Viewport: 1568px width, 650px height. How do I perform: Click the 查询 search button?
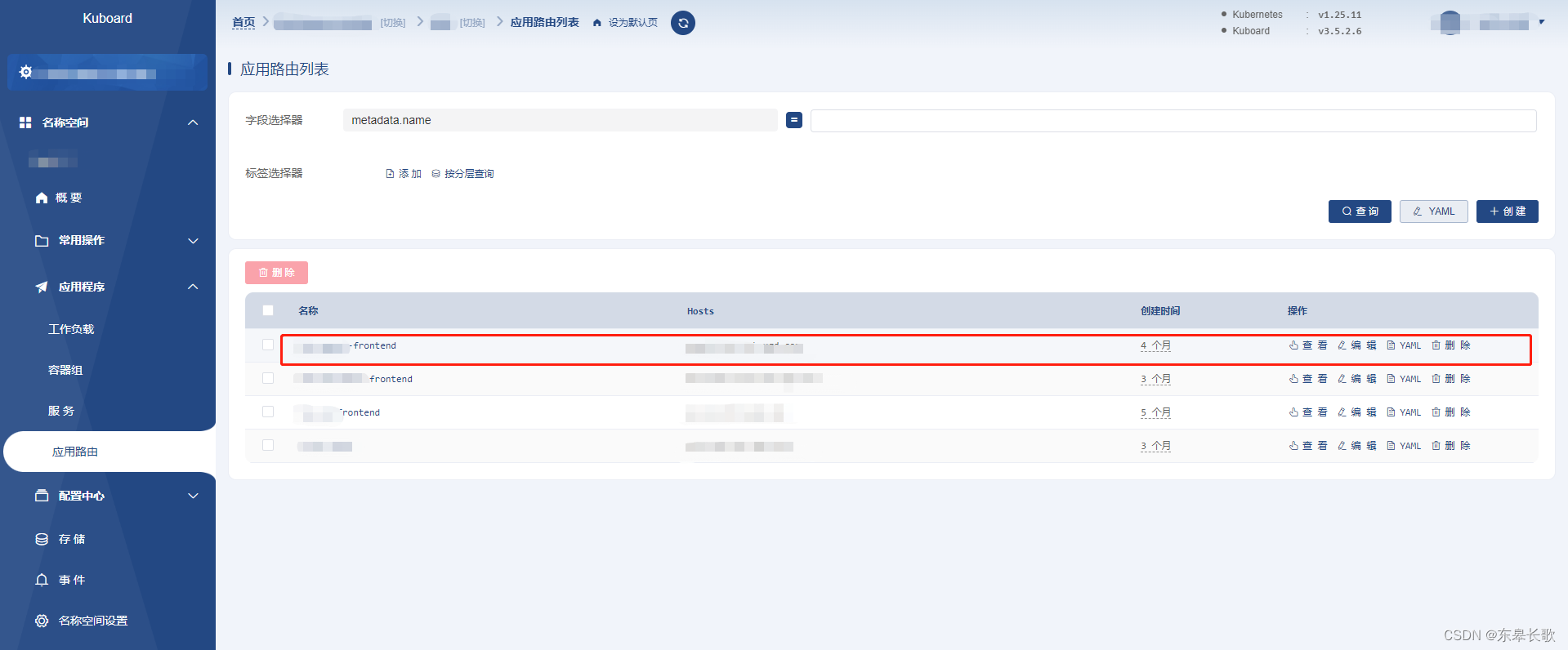[x=1360, y=211]
